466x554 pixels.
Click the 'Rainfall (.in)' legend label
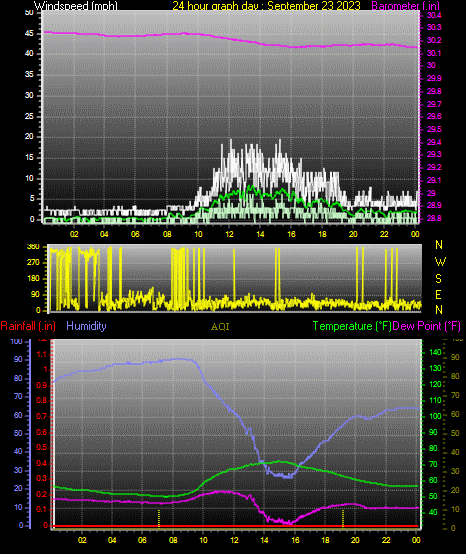(28, 326)
